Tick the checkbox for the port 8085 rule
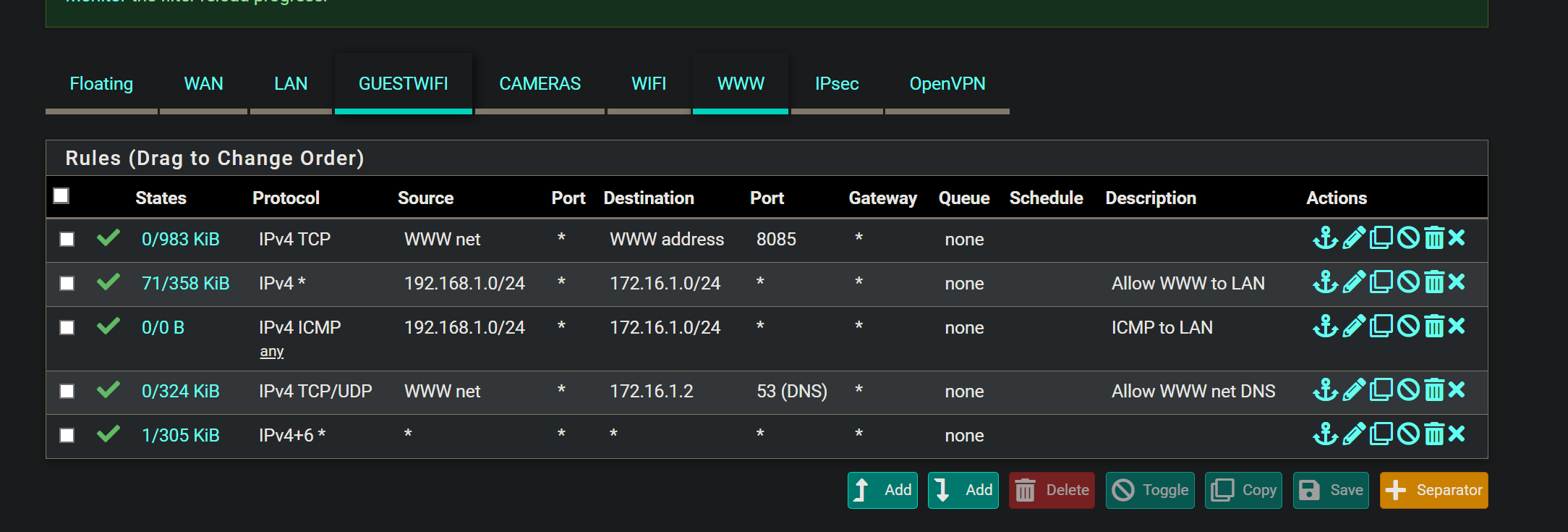Viewport: 1568px width, 532px height. 67,240
